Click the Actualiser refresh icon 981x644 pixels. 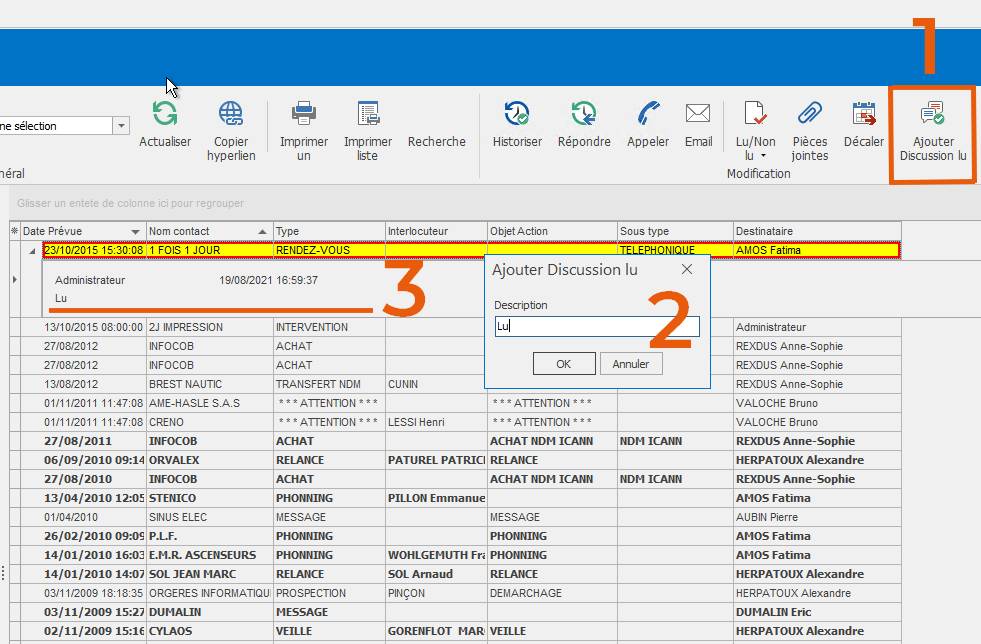(x=165, y=113)
